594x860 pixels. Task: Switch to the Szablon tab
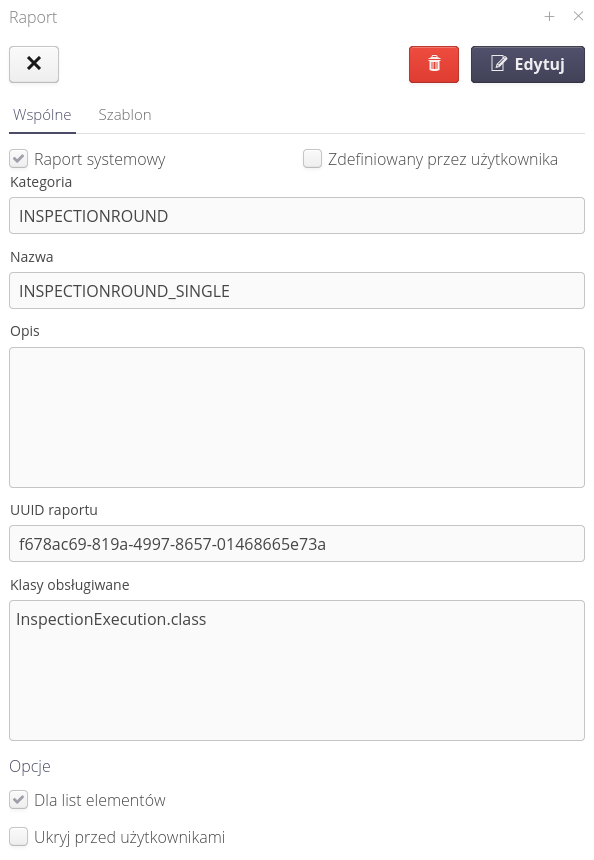[x=124, y=115]
